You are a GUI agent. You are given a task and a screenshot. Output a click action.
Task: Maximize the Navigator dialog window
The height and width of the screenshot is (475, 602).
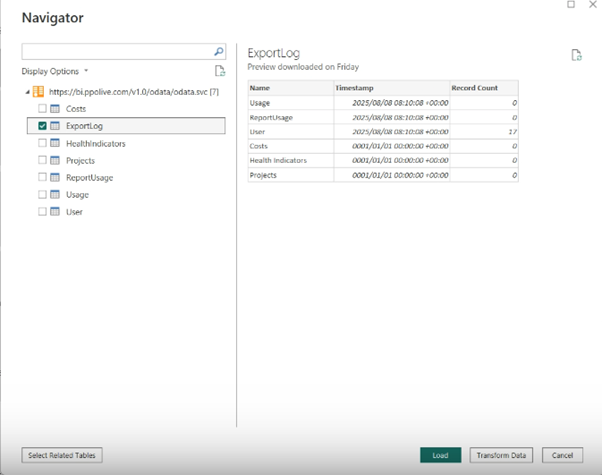(571, 4)
